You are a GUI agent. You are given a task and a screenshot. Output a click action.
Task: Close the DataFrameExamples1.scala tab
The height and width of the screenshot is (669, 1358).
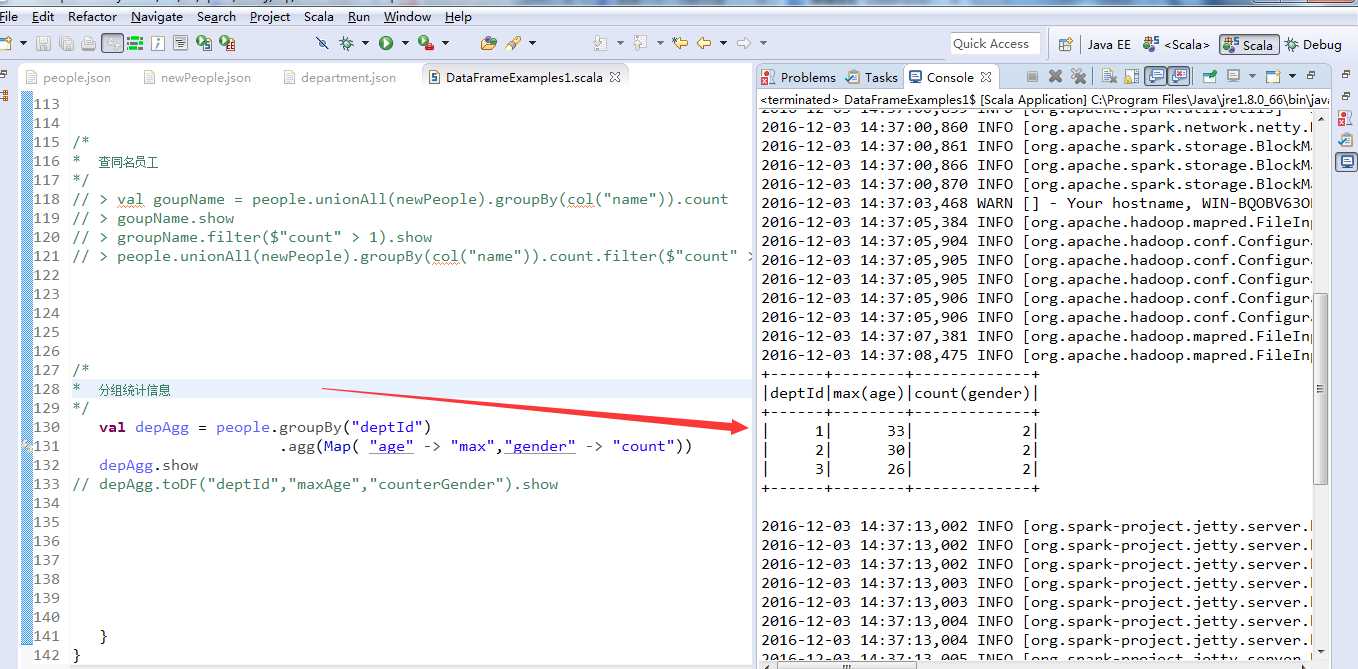tap(615, 76)
